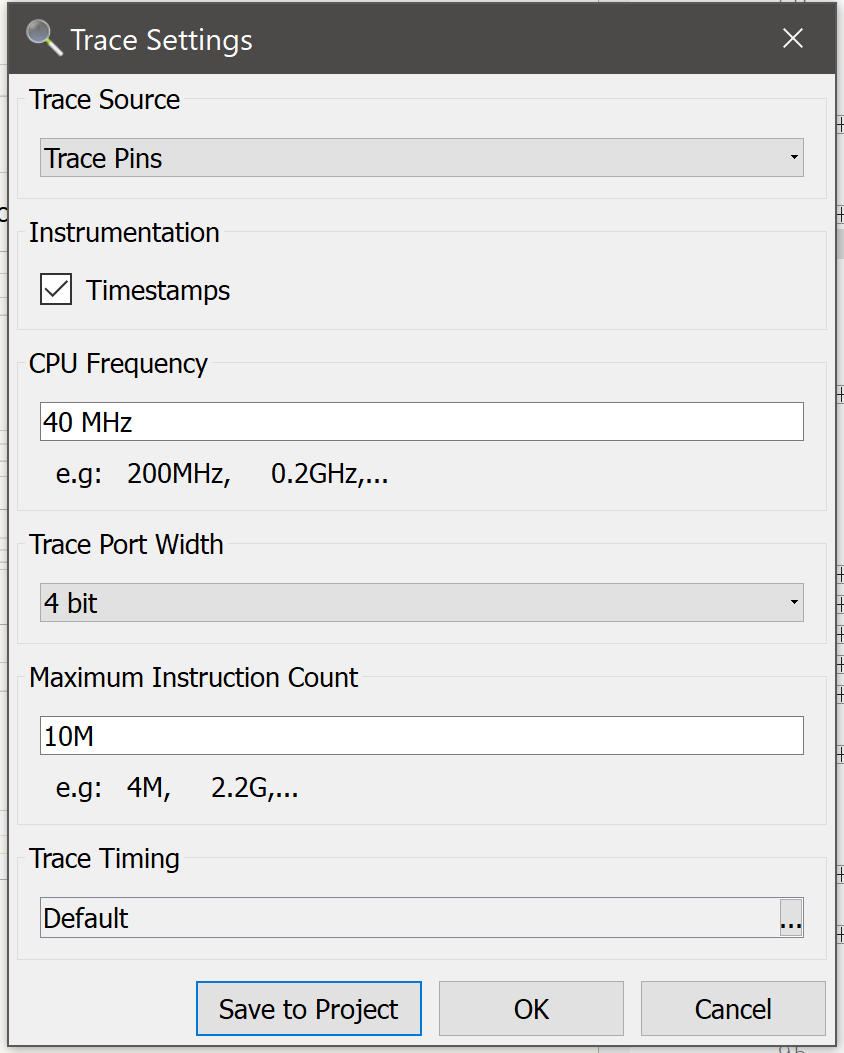Dismiss the dialog with the Cancel button

pos(733,1009)
